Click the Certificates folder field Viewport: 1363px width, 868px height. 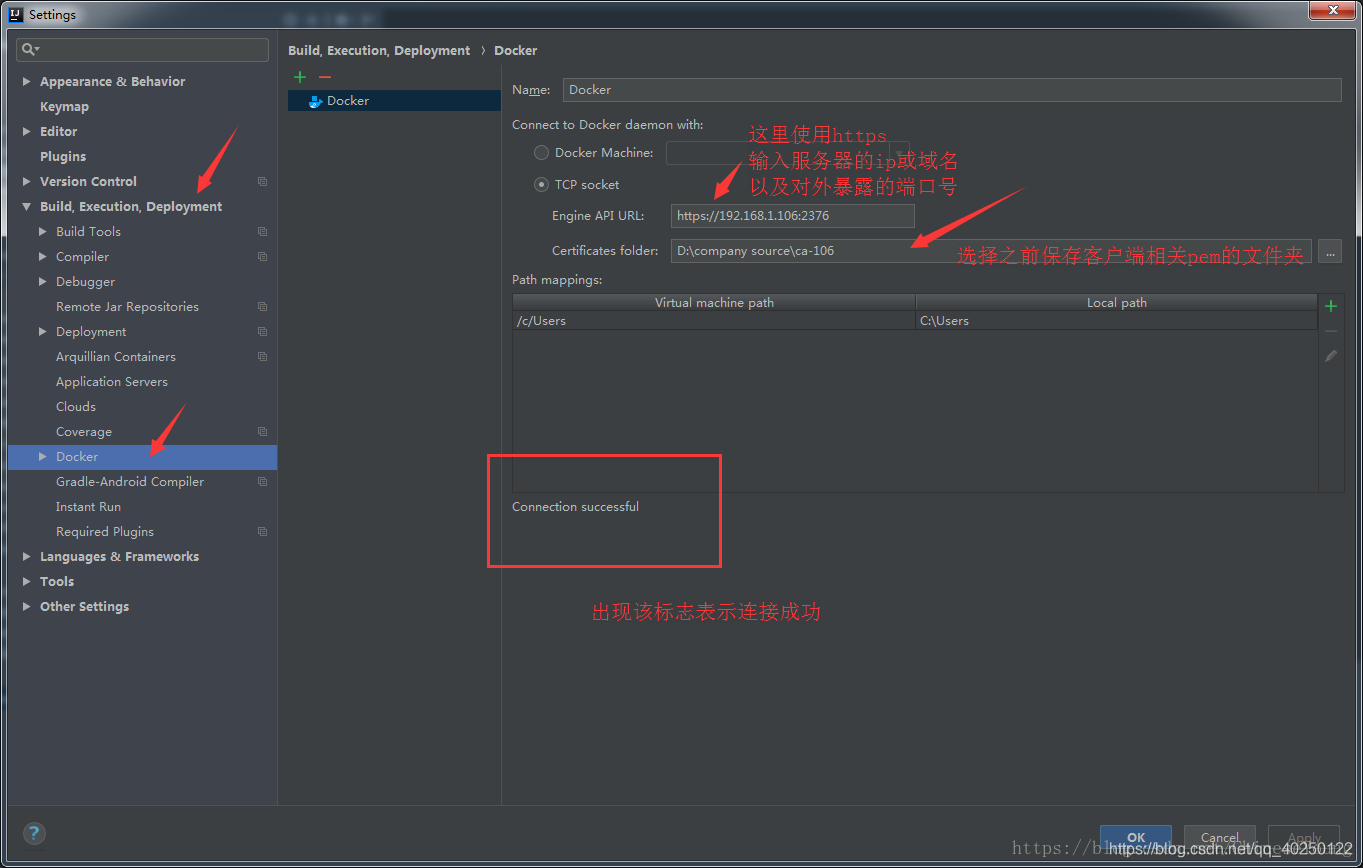(991, 251)
